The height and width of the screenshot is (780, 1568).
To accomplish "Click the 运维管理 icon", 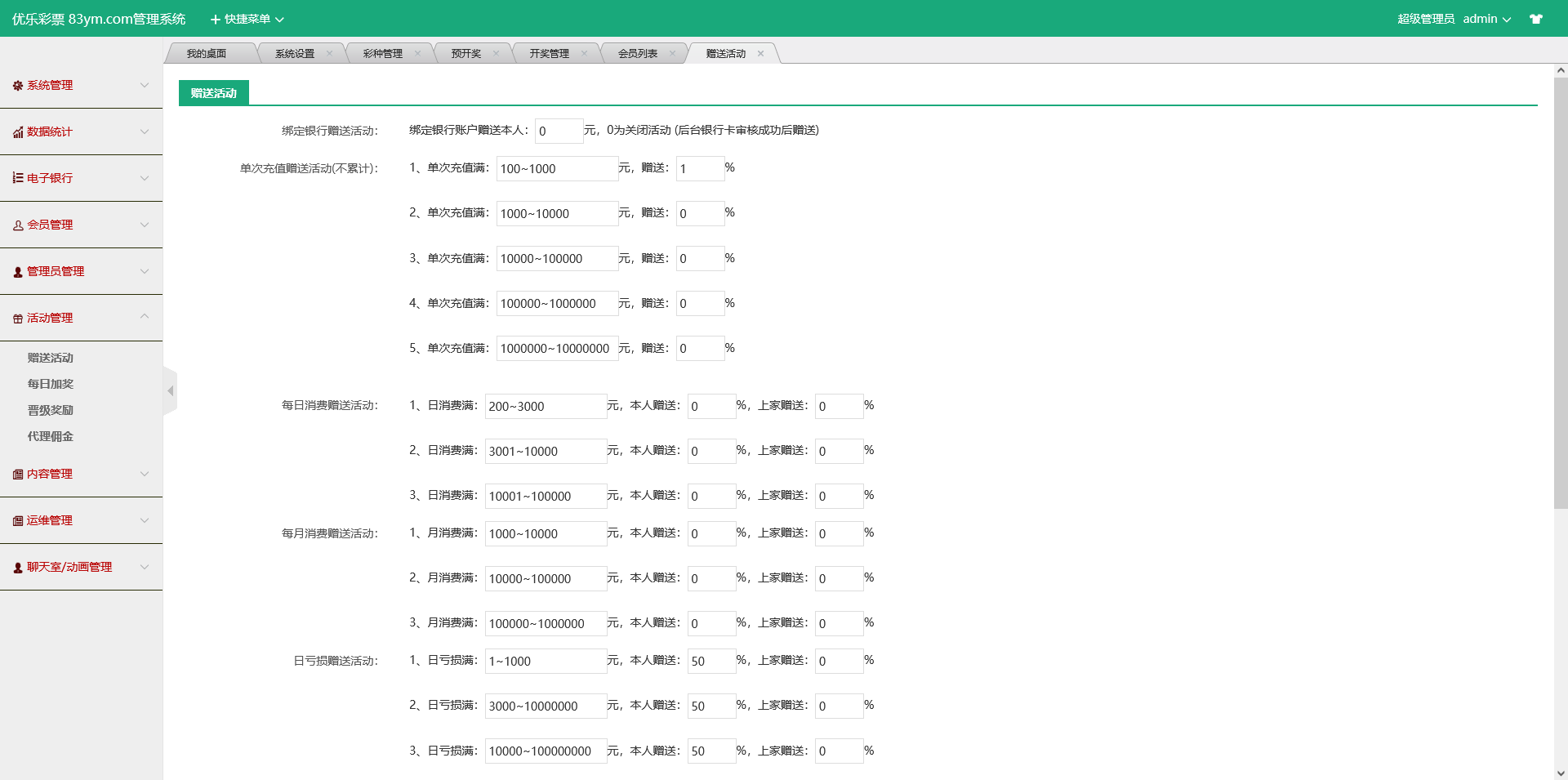I will click(18, 521).
